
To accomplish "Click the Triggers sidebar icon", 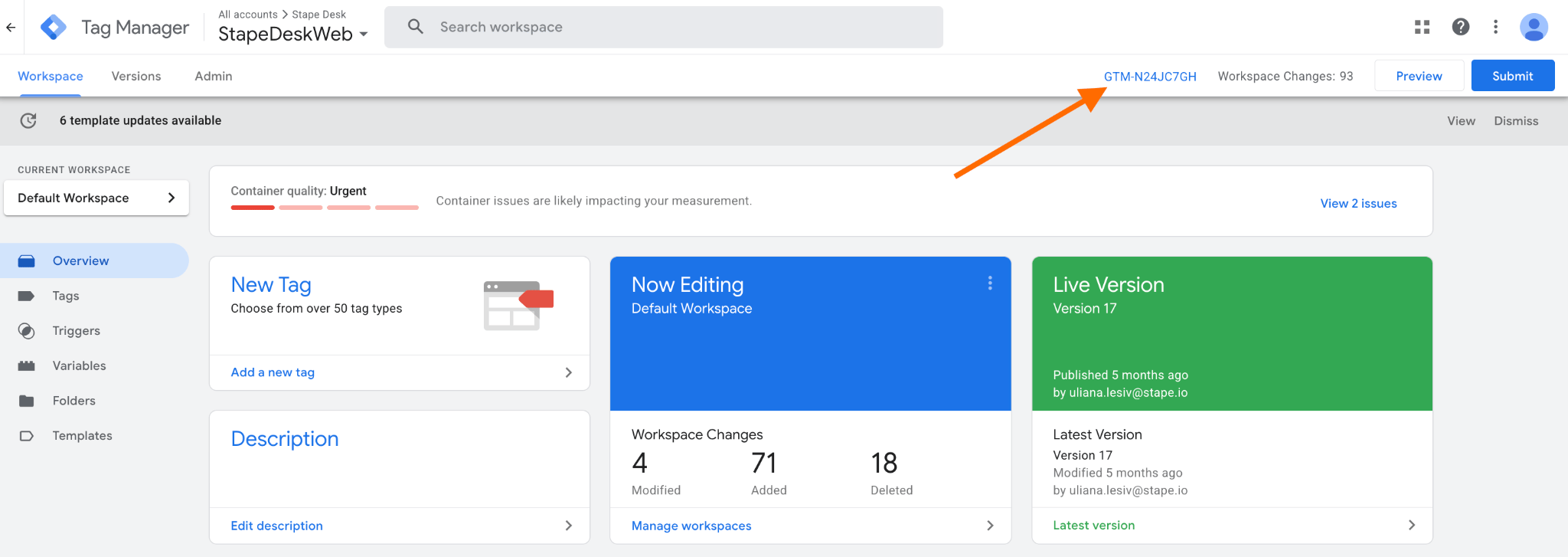I will [27, 331].
